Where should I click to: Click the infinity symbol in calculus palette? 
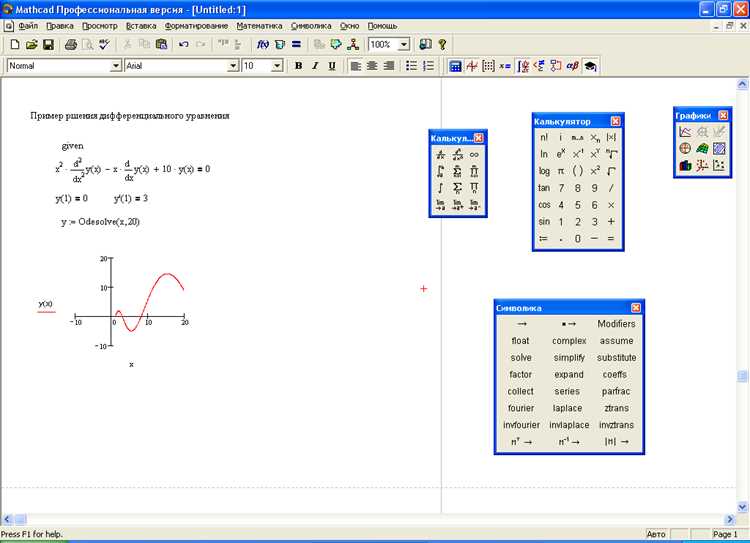474,155
